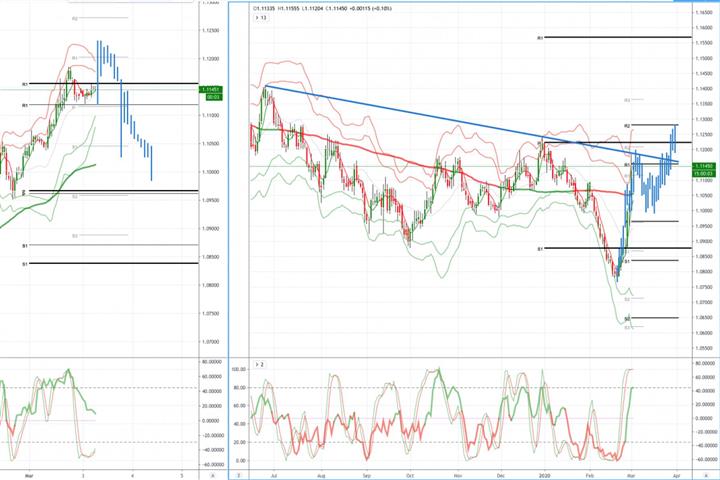Click the Mar label on left time axis
This screenshot has height=480, width=720.
[29, 476]
